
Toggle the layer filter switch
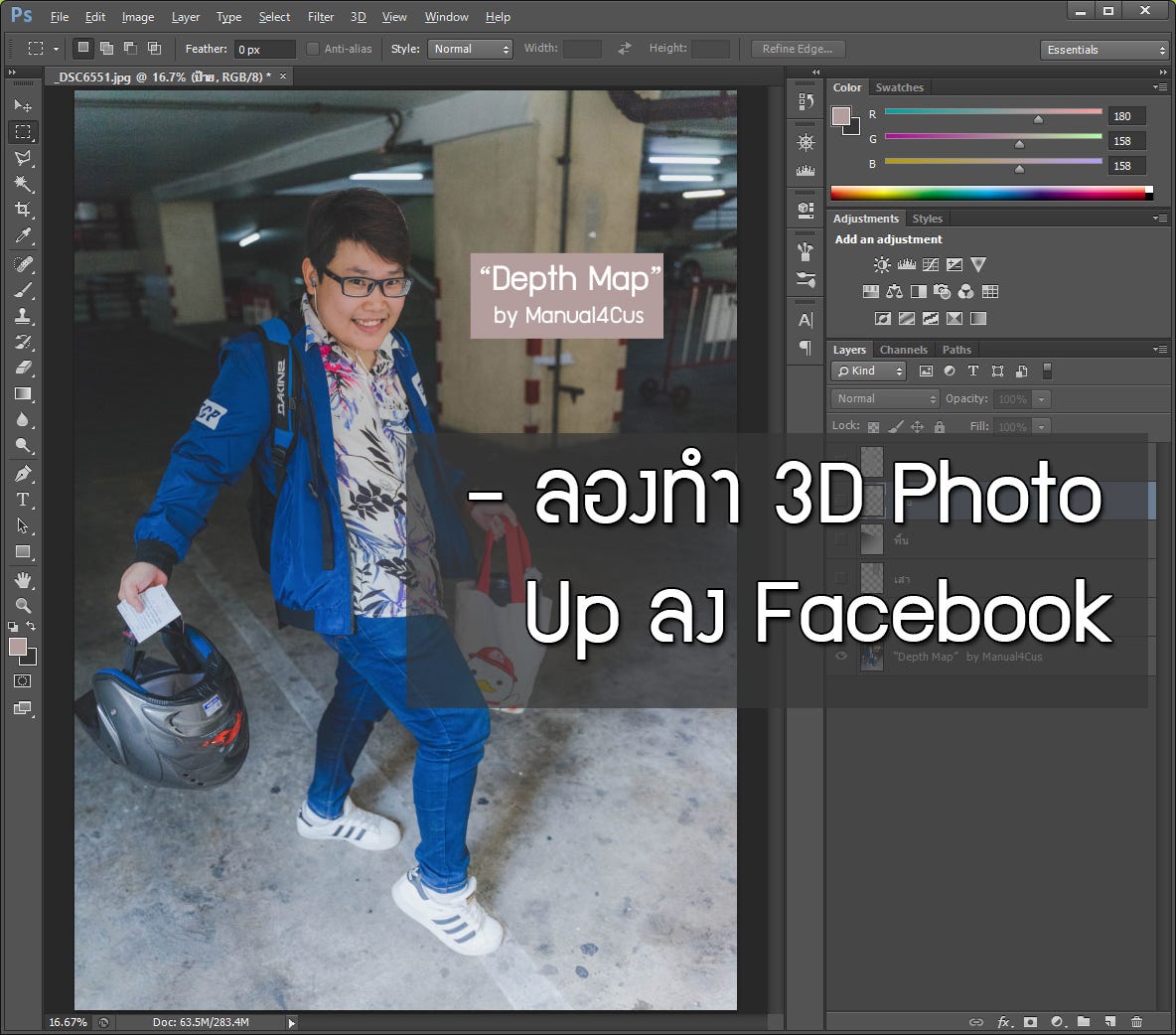[x=1047, y=370]
